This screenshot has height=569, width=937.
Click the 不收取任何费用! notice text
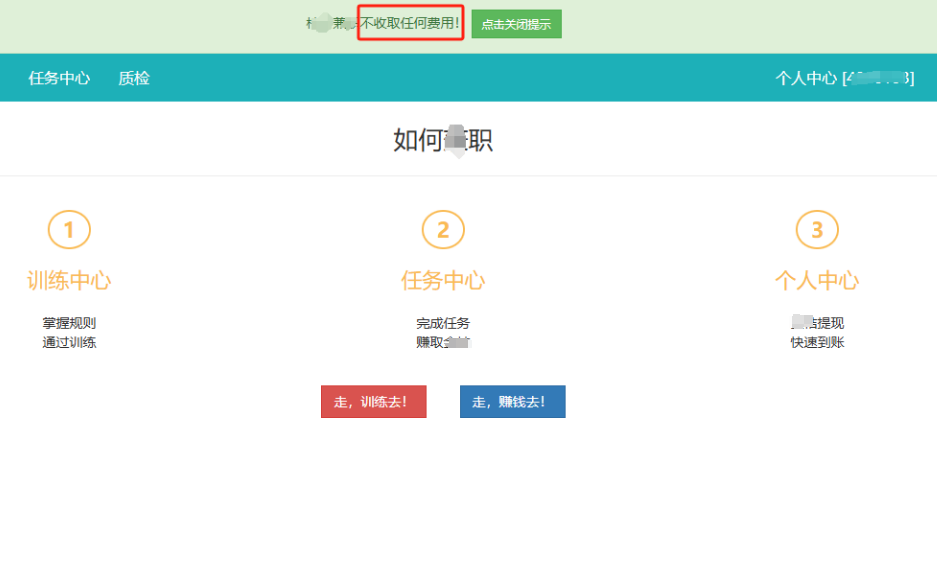pyautogui.click(x=410, y=23)
